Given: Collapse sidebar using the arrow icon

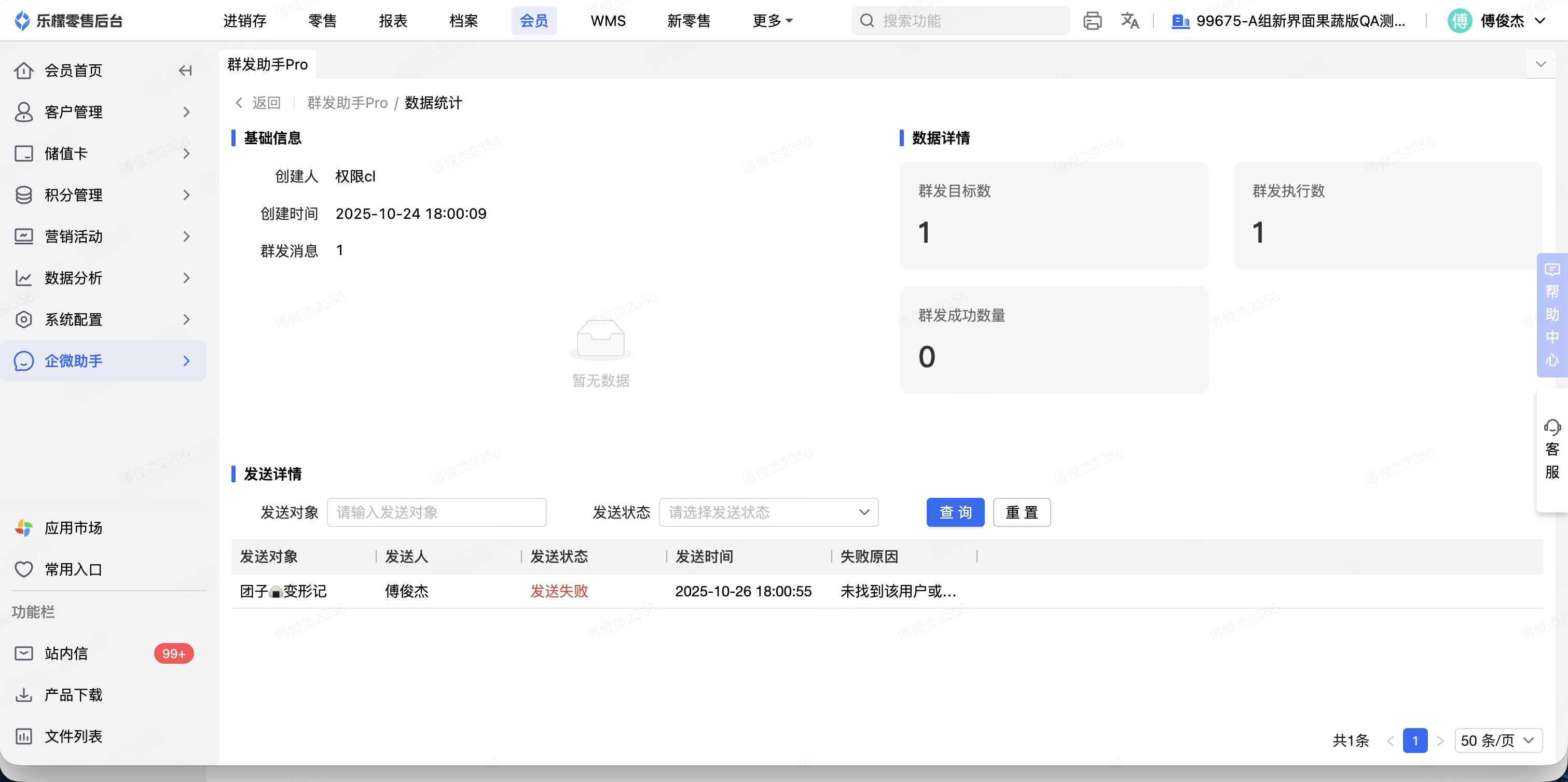Looking at the screenshot, I should coord(185,71).
